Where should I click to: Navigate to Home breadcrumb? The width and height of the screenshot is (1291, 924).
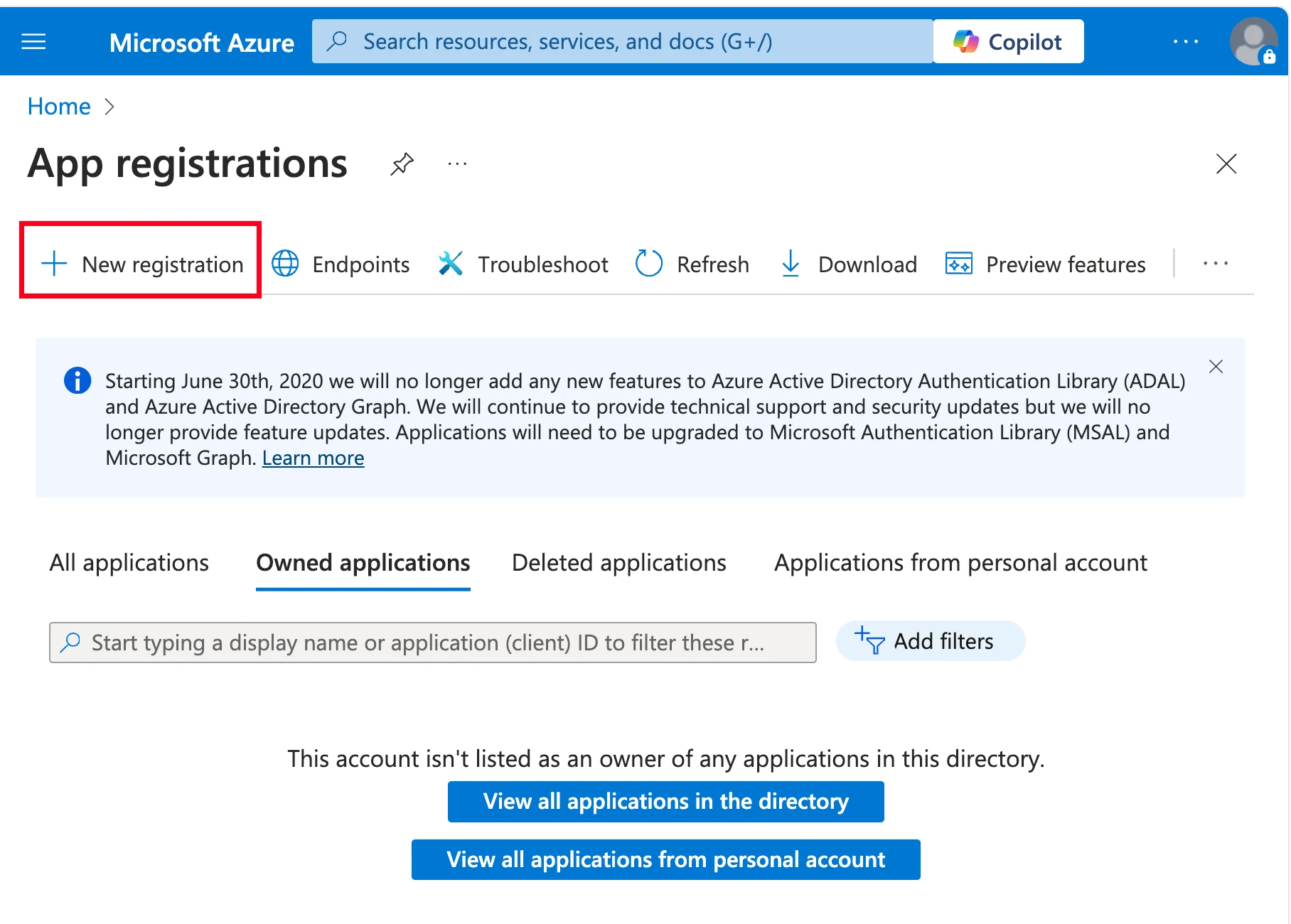(x=59, y=107)
